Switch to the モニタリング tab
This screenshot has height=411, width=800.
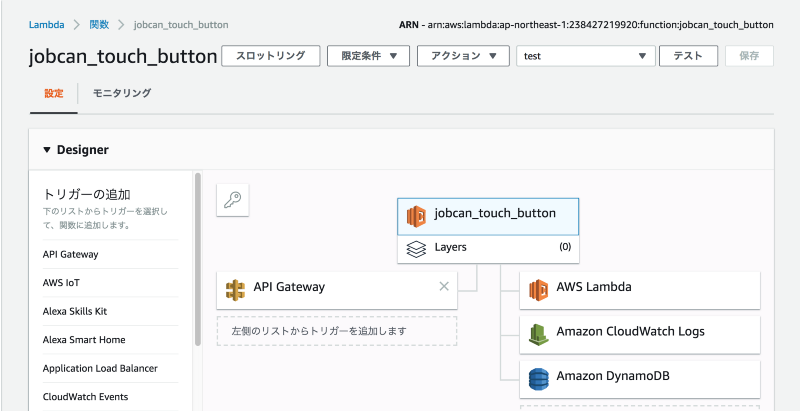pyautogui.click(x=122, y=93)
